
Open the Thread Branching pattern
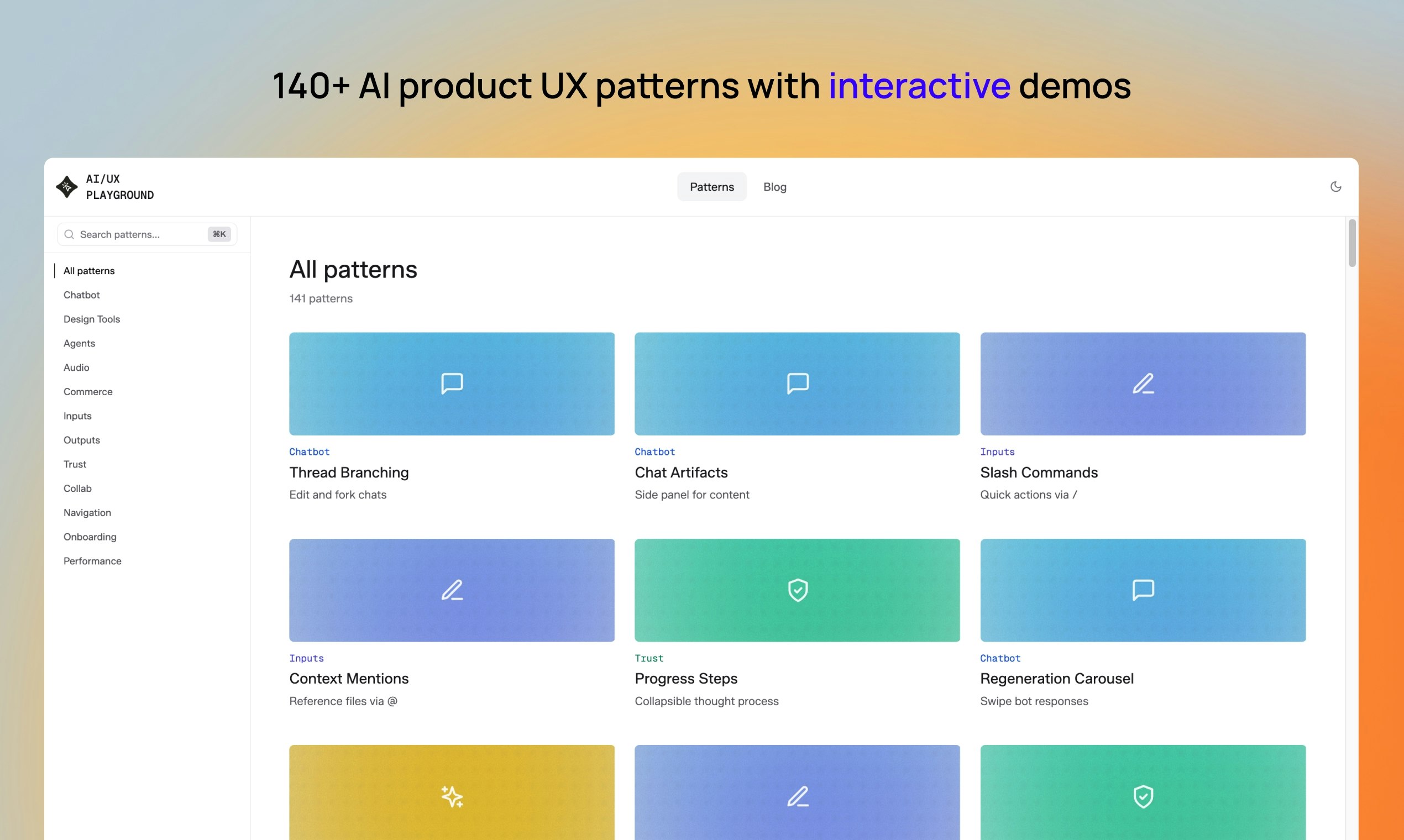click(349, 472)
